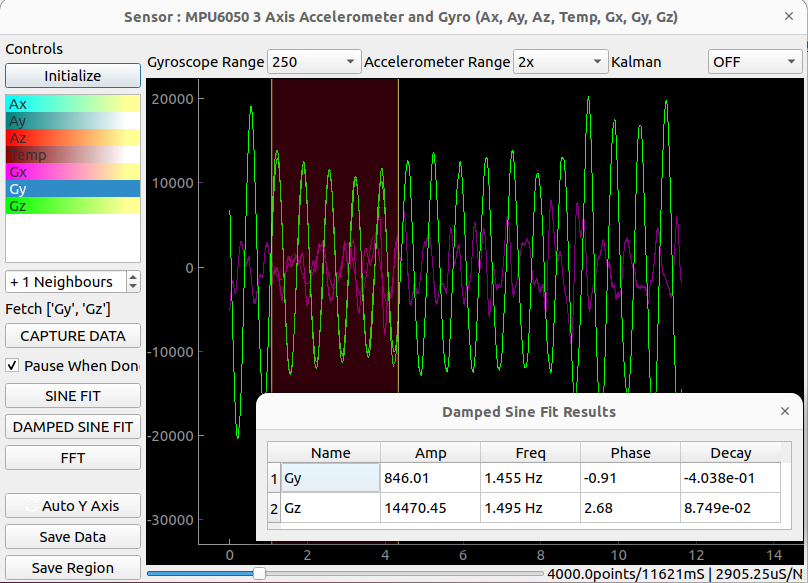This screenshot has height=583, width=808.
Task: Select the Gy name cell in results
Action: click(x=330, y=479)
